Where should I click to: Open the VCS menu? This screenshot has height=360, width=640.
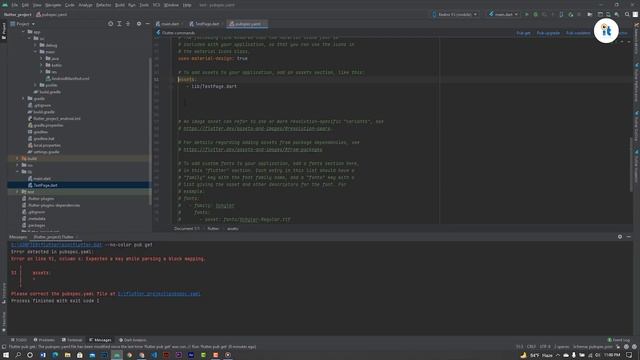156,5
